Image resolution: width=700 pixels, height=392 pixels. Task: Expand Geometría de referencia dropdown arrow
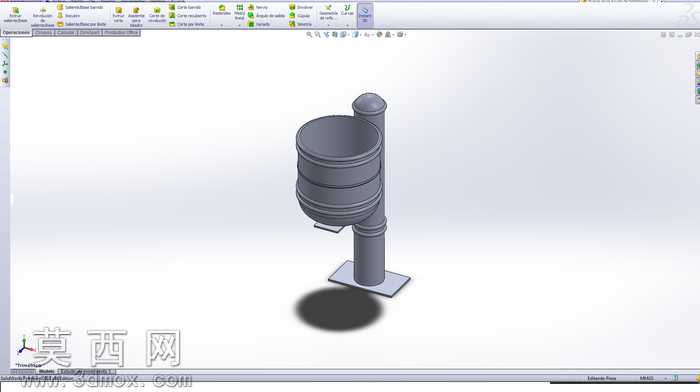click(x=328, y=25)
